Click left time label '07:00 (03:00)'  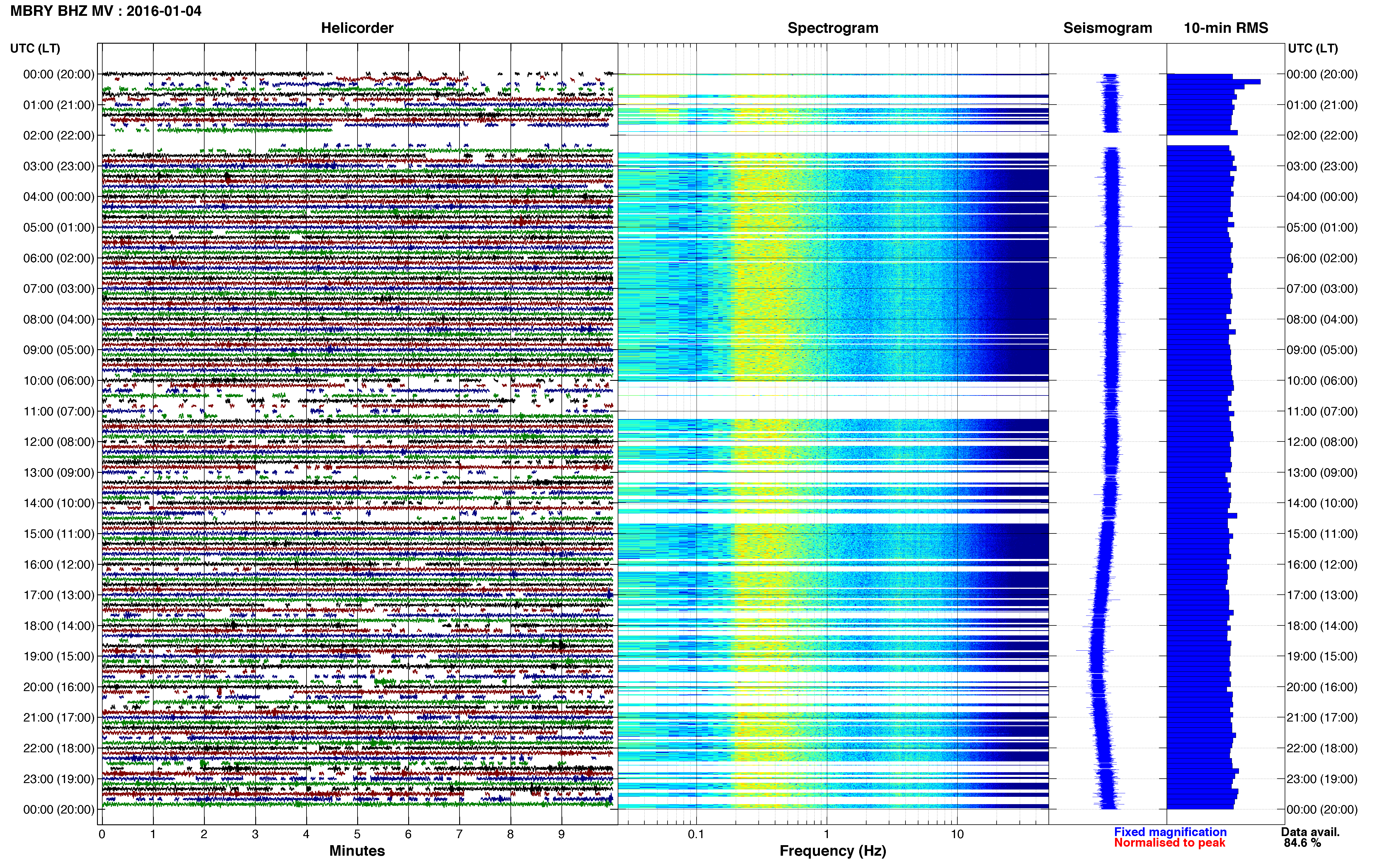pos(59,289)
